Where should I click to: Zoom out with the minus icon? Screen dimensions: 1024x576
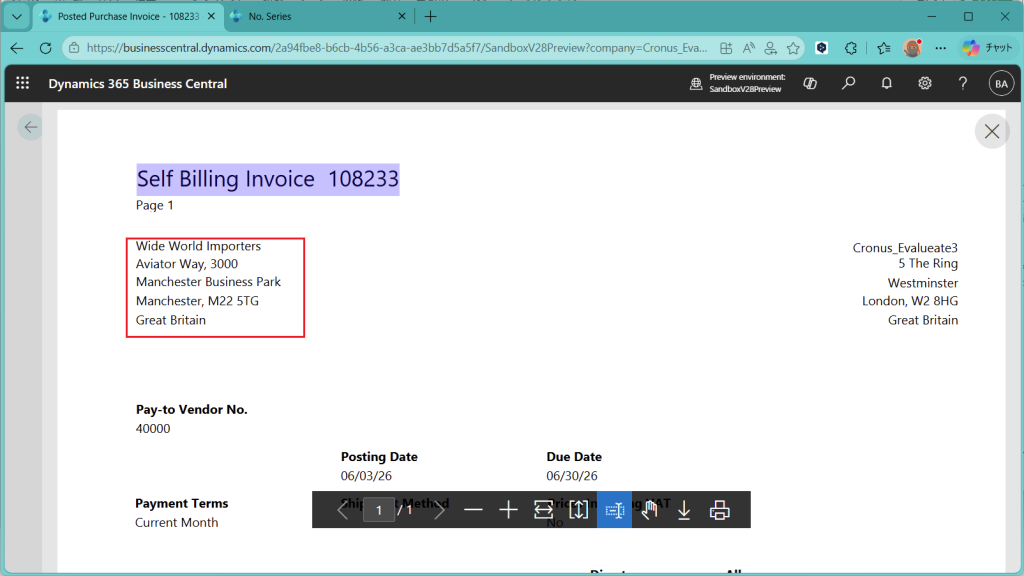473,510
